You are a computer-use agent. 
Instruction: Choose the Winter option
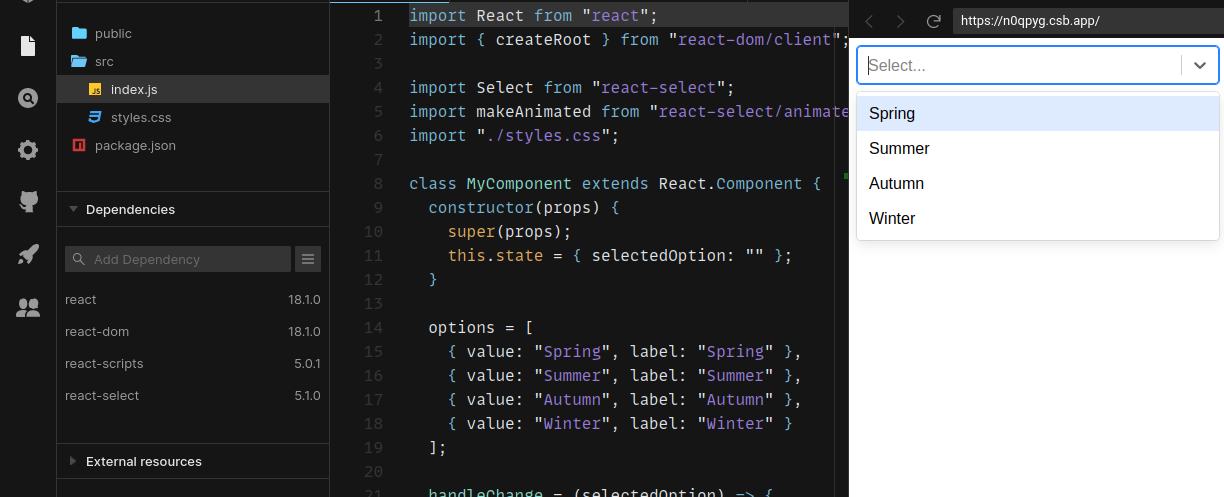click(1038, 218)
